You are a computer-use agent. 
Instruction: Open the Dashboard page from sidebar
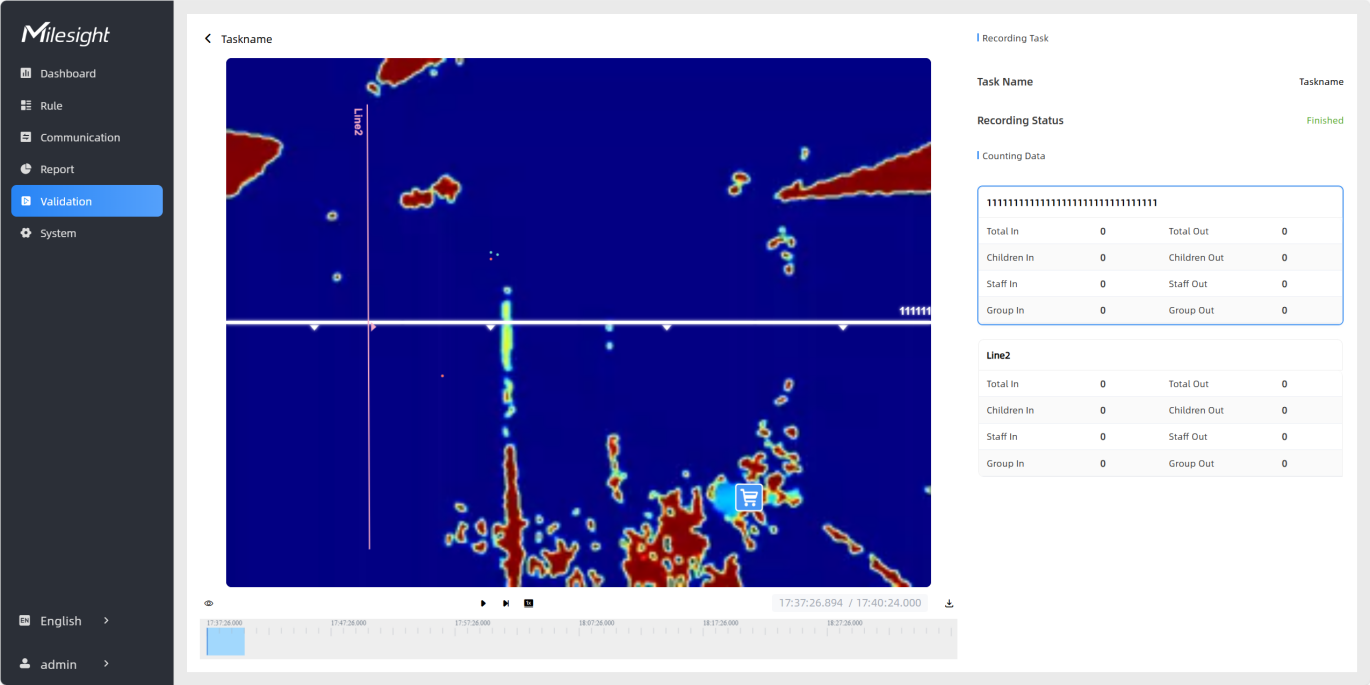tap(67, 74)
